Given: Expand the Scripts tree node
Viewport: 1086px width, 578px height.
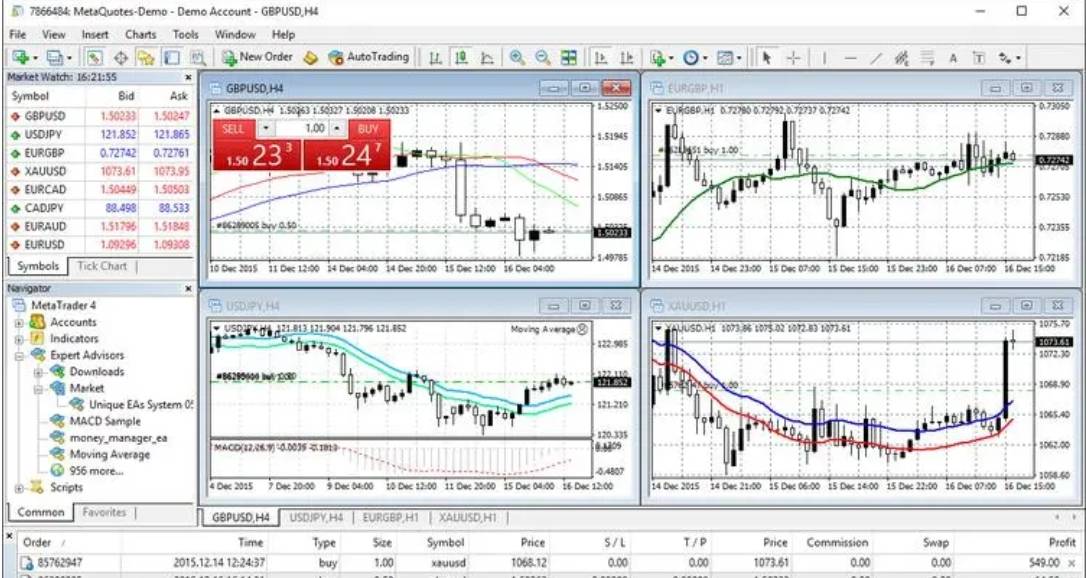Looking at the screenshot, I should tap(19, 488).
